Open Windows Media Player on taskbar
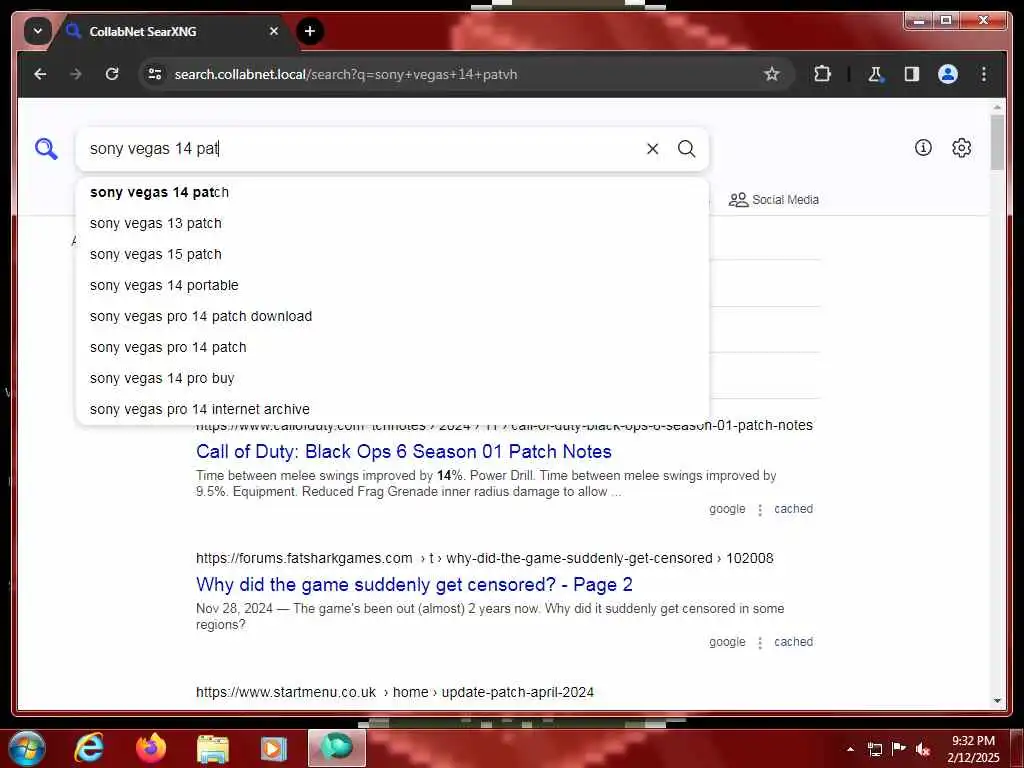This screenshot has width=1024, height=768. click(x=274, y=750)
